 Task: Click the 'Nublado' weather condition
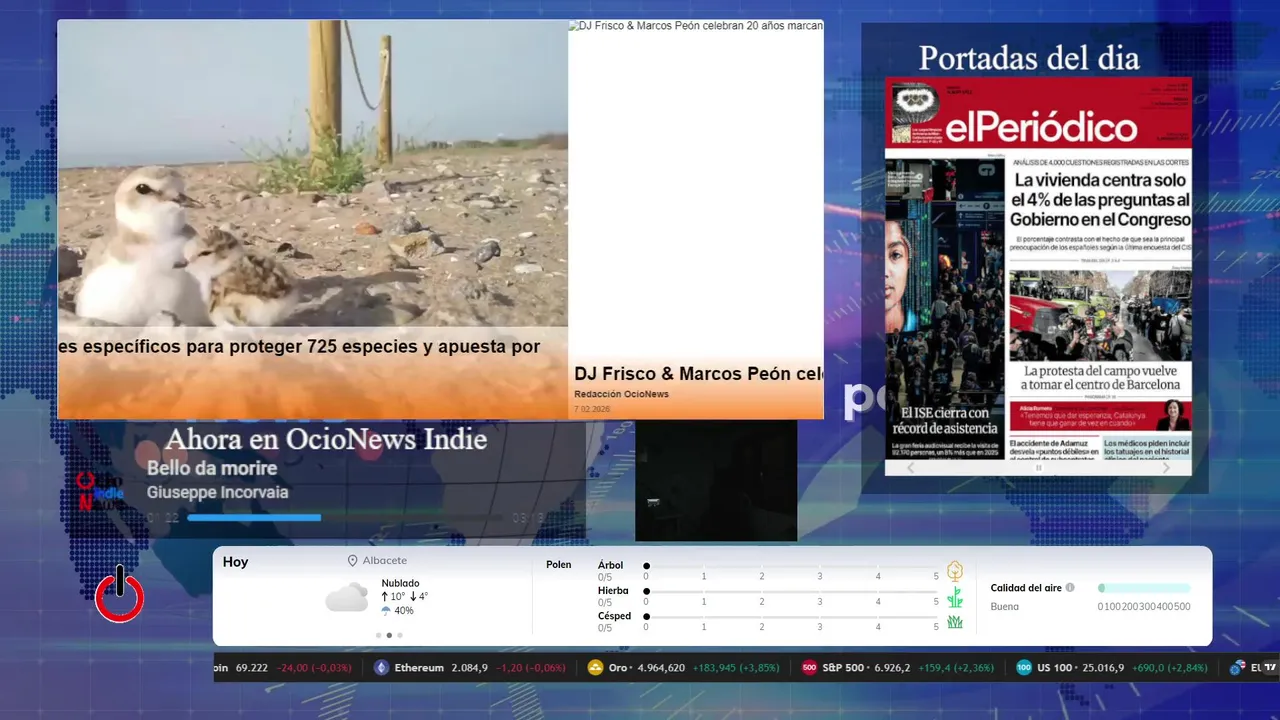(400, 583)
